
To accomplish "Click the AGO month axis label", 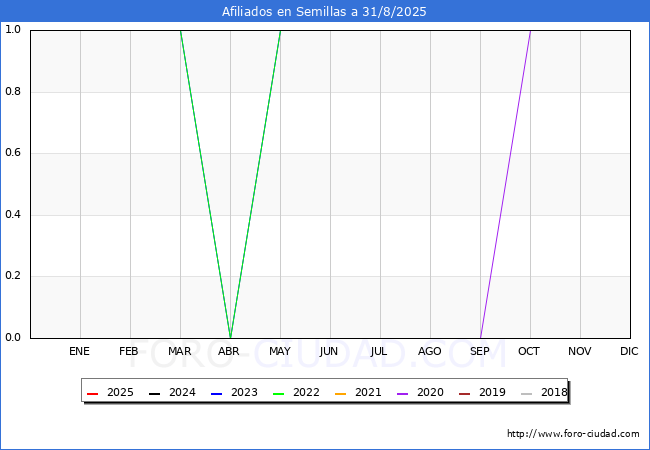I will click(429, 351).
